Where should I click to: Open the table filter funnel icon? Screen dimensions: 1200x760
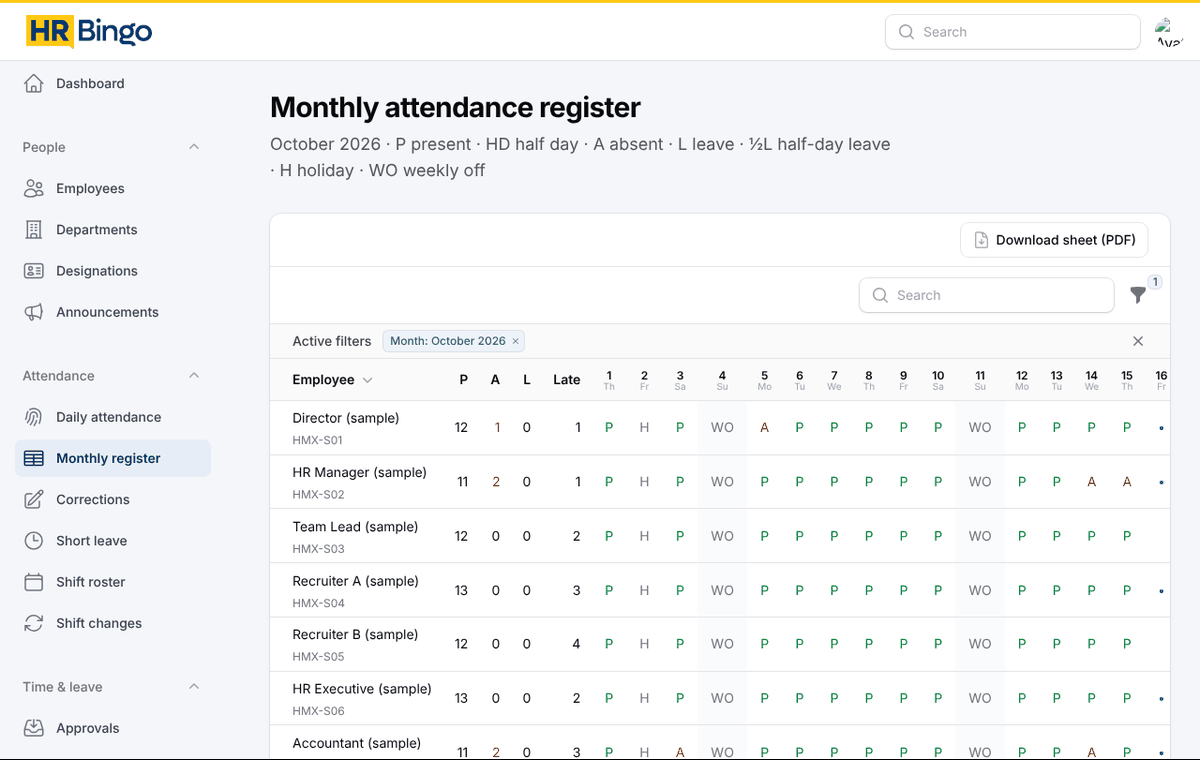pos(1138,295)
